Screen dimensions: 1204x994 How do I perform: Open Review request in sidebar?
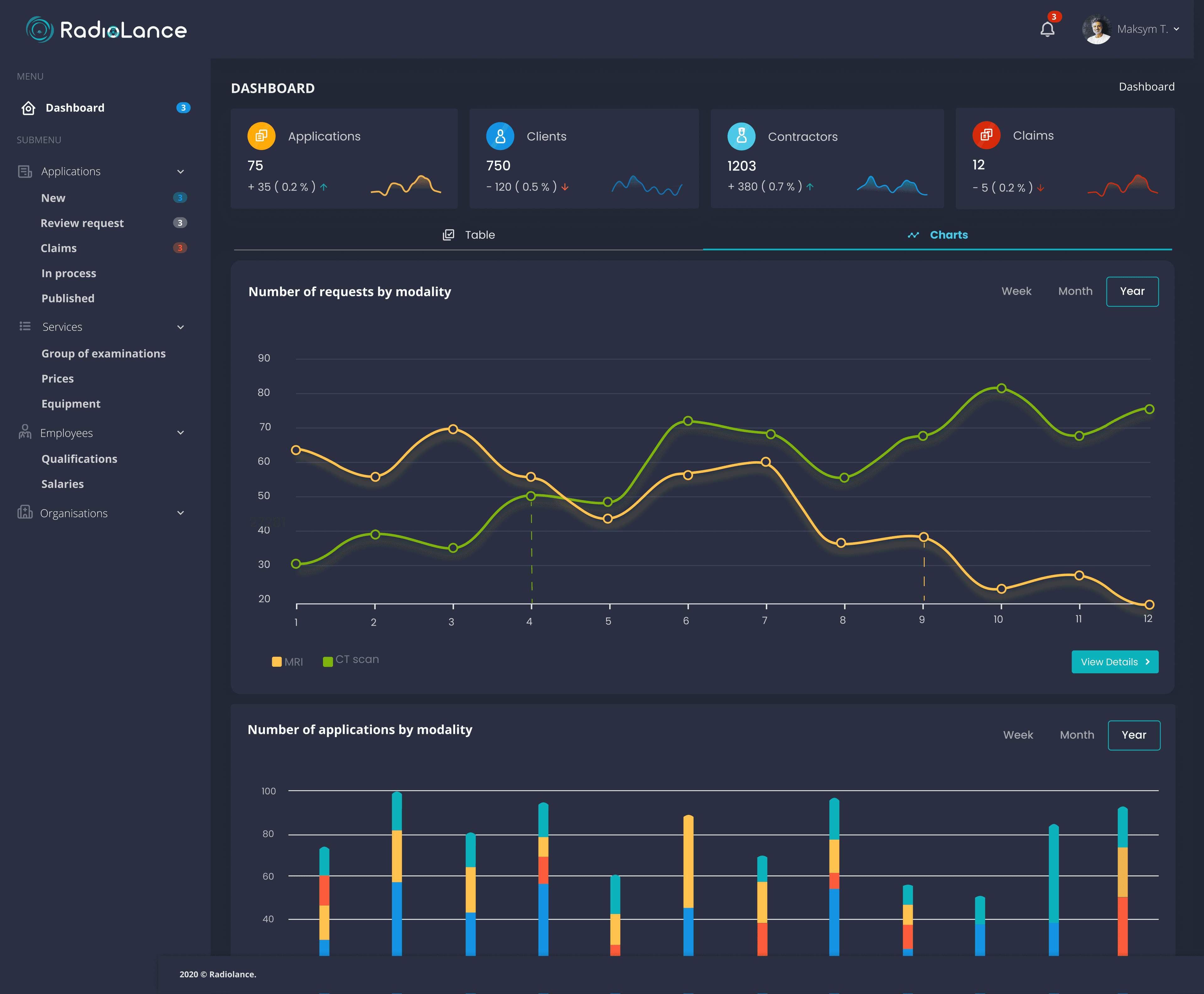tap(82, 223)
